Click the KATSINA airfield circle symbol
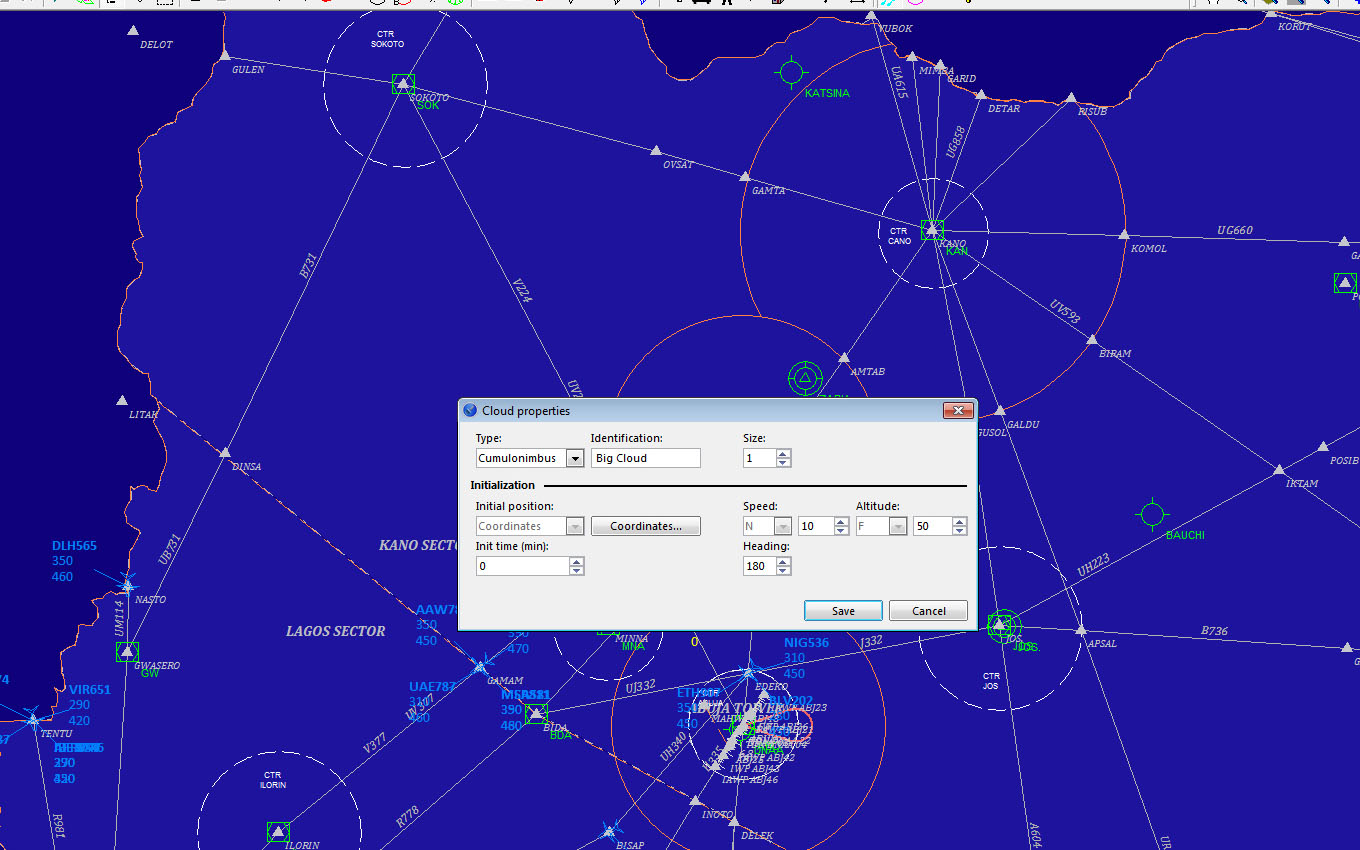Screen dimensions: 1360x850 click(792, 72)
